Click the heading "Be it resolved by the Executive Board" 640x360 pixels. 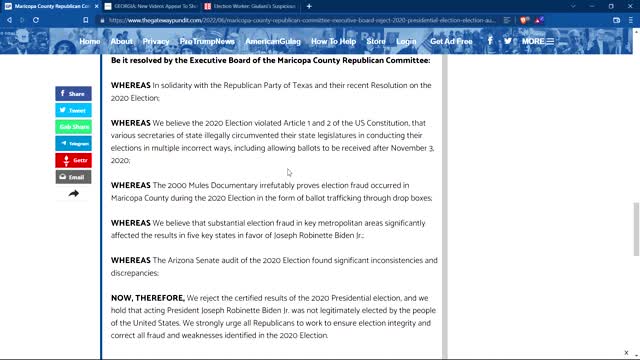(x=270, y=60)
